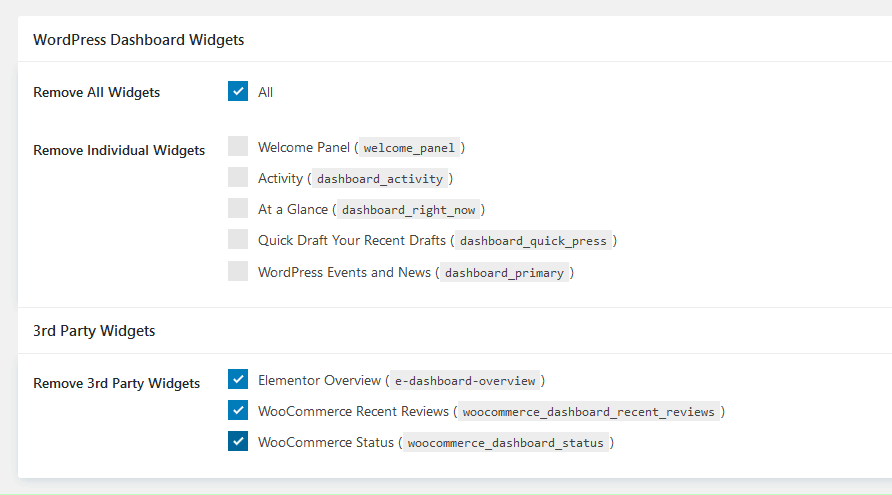Select the WordPress Events and News checkbox
892x495 pixels.
point(238,271)
